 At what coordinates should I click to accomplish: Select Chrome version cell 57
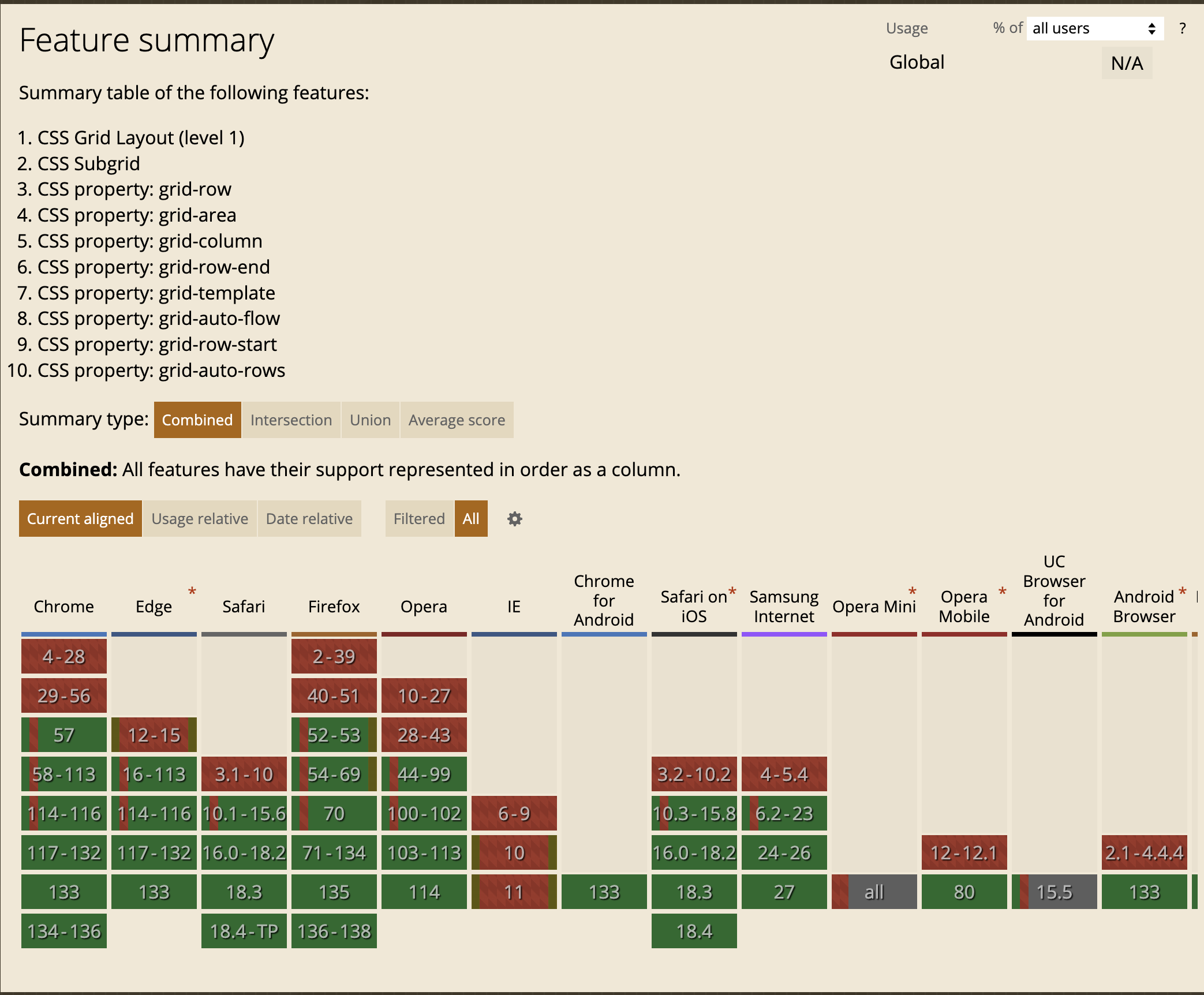64,735
